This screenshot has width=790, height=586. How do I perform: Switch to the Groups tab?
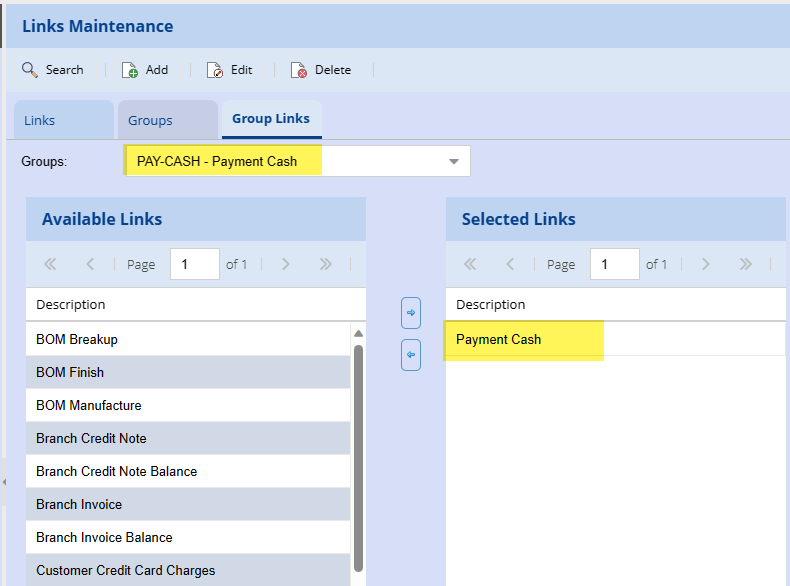click(150, 120)
